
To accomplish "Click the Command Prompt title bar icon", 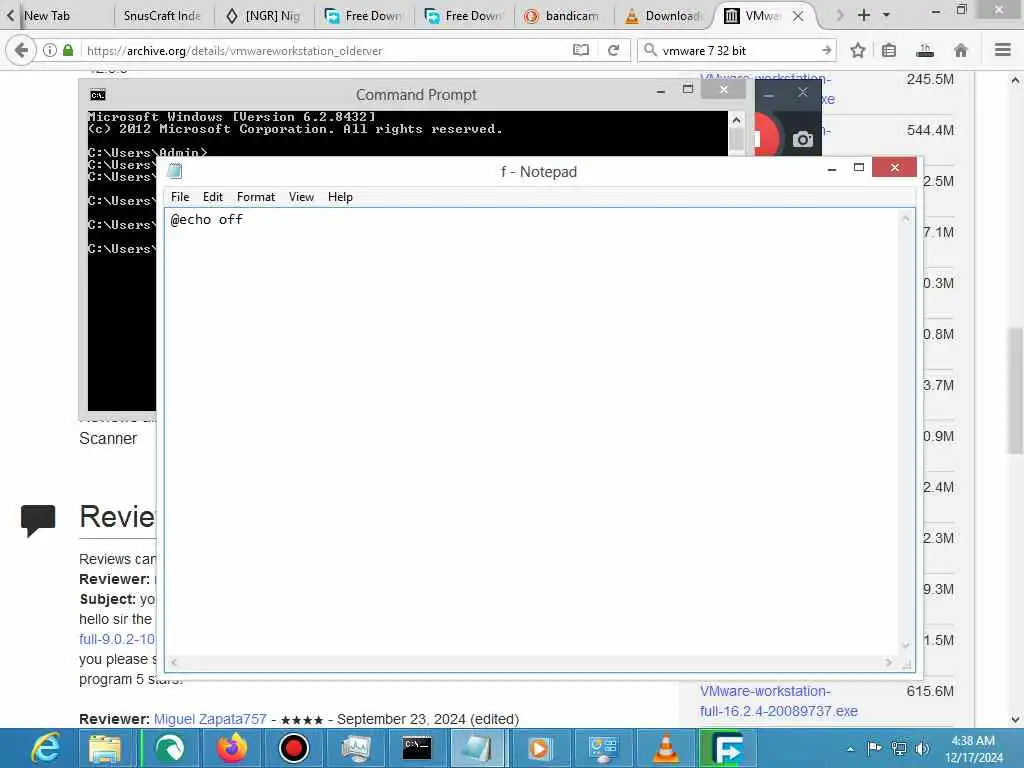I will 98,95.
